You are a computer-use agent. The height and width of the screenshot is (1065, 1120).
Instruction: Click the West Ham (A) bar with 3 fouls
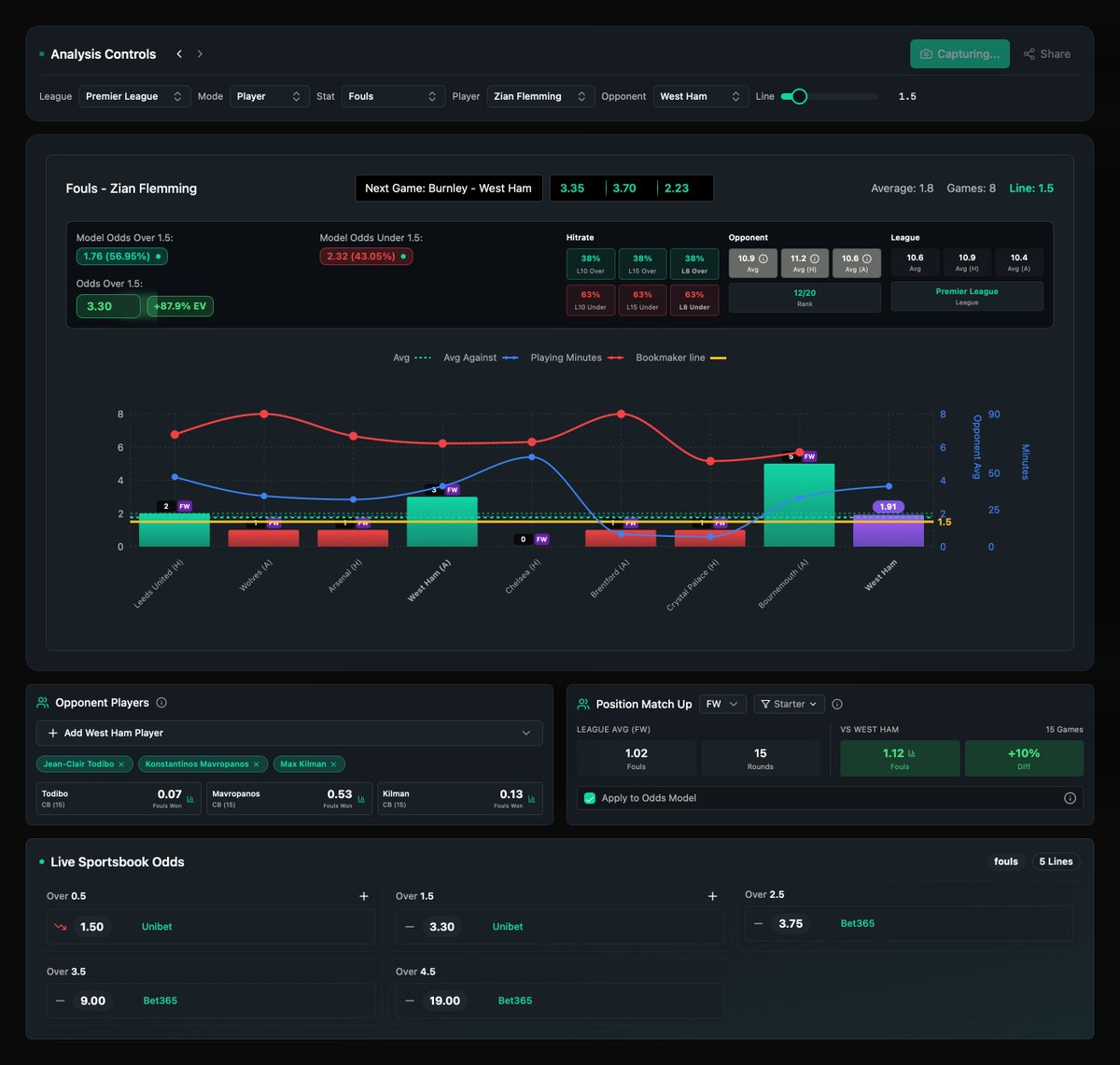tap(442, 522)
